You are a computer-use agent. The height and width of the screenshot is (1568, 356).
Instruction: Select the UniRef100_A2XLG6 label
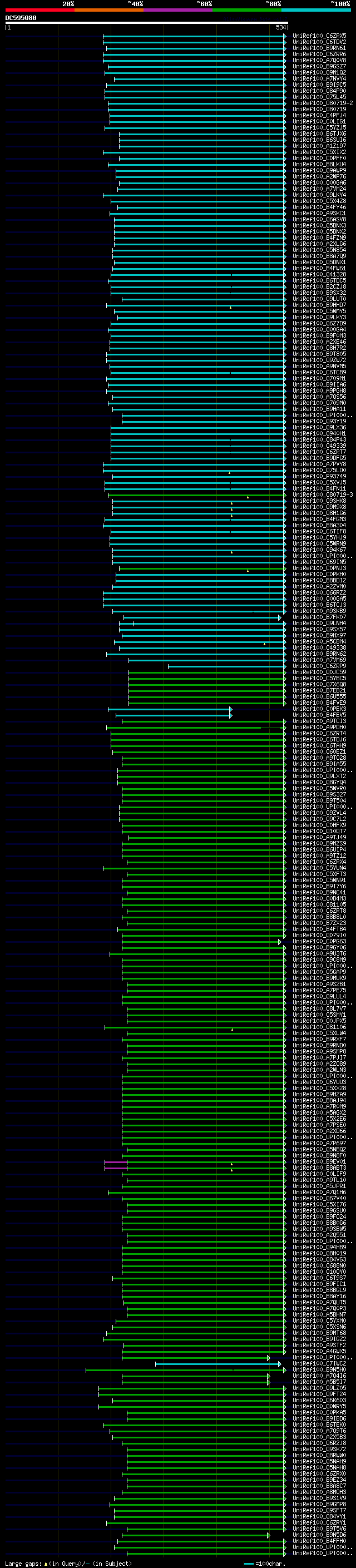(x=319, y=244)
